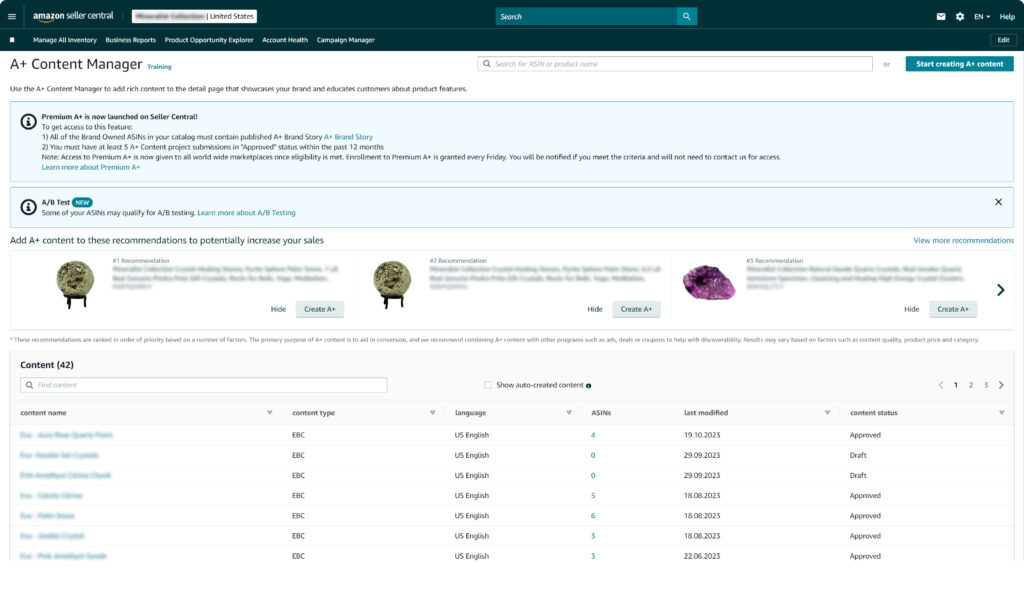Open the hamburger navigation menu
The image size is (1024, 590).
click(12, 16)
